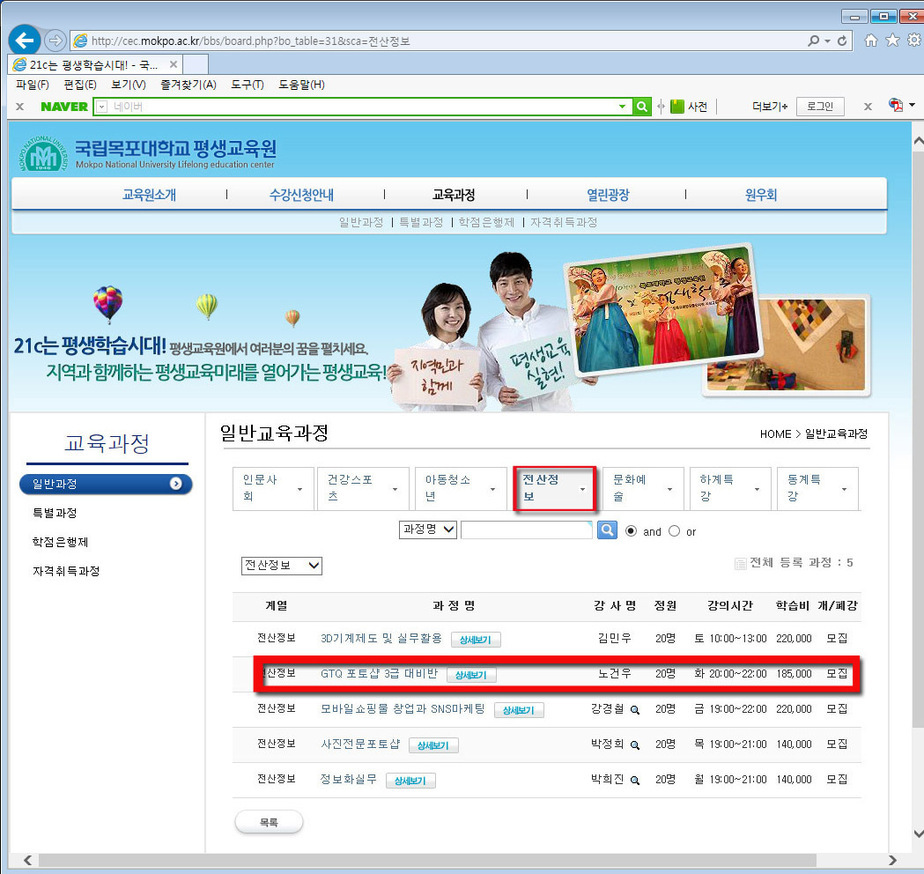Screen dimensions: 924x874
Task: Click the green Naver toolbar search button
Action: pos(642,107)
